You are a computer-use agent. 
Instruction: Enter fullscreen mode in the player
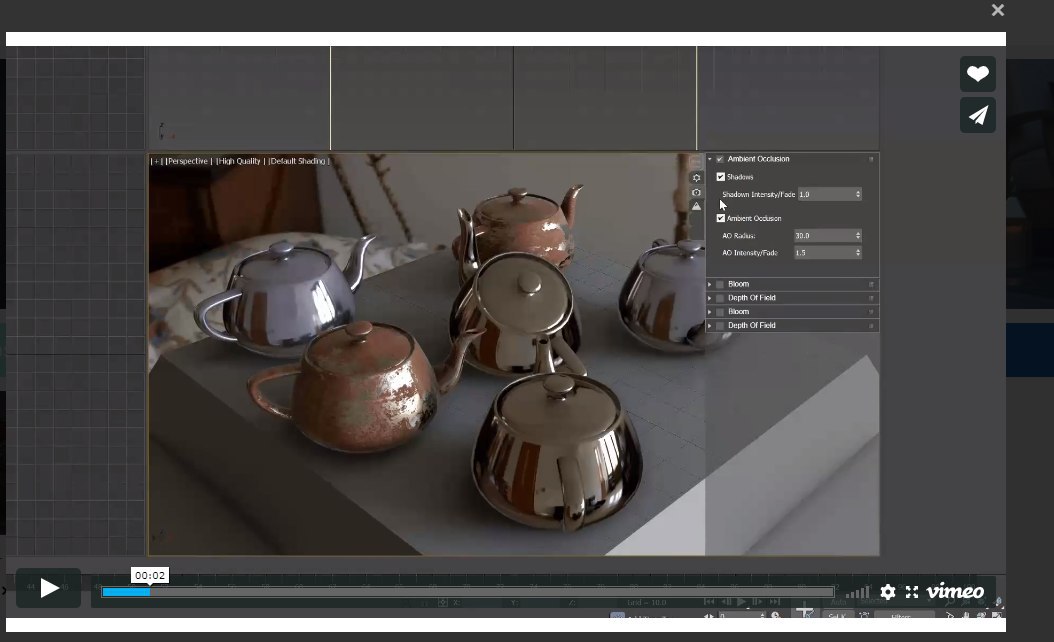[x=911, y=592]
